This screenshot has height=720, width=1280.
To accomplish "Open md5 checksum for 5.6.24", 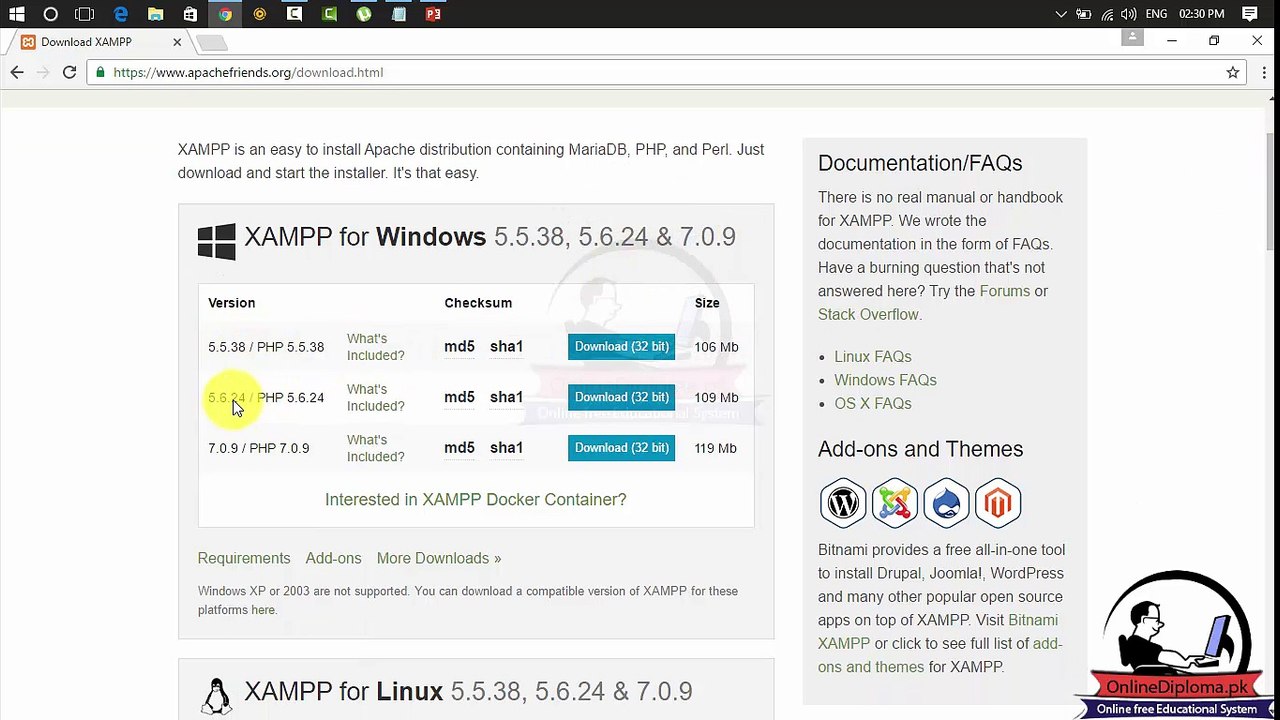I will (459, 397).
